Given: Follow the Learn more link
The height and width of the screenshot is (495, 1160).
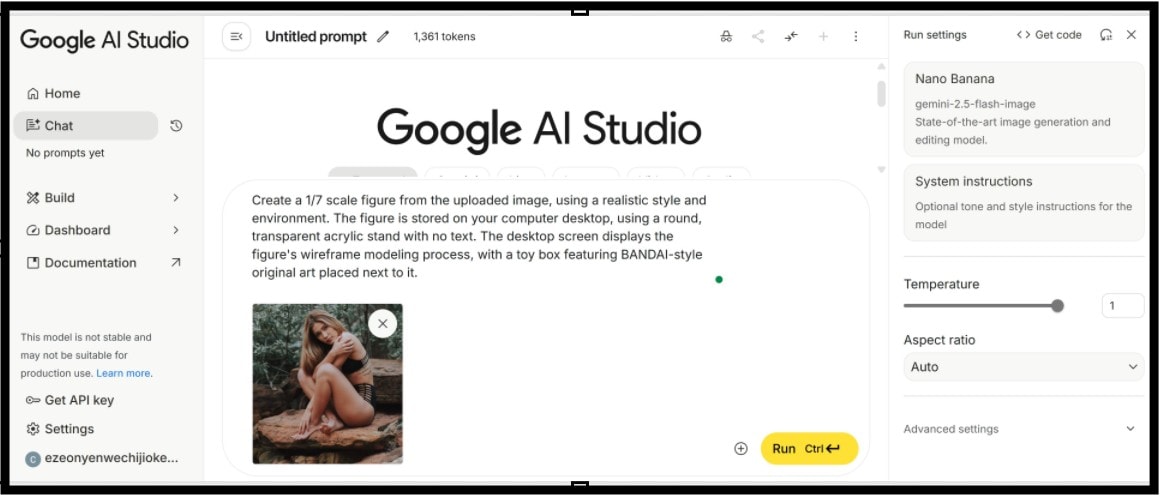Looking at the screenshot, I should (x=124, y=373).
